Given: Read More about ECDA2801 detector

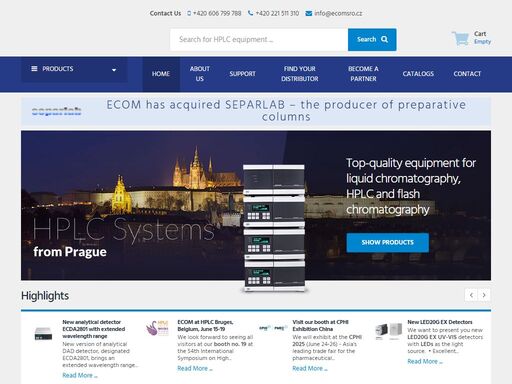Looking at the screenshot, I should pyautogui.click(x=80, y=375).
